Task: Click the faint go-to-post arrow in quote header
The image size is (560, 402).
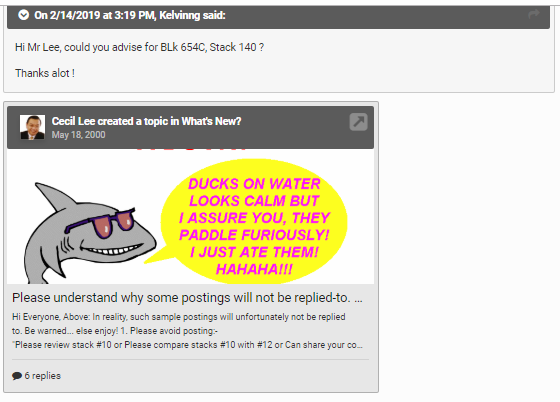Action: pos(534,14)
